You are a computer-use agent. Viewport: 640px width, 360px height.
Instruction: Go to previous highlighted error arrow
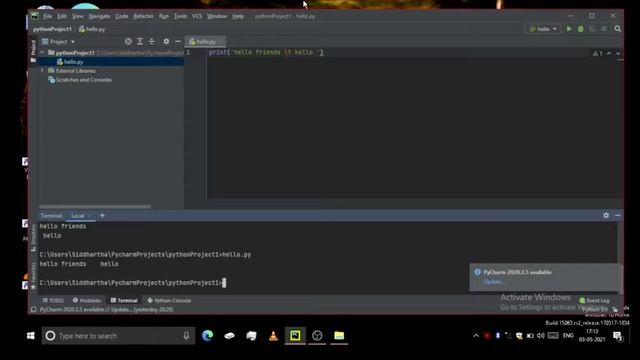[x=609, y=53]
